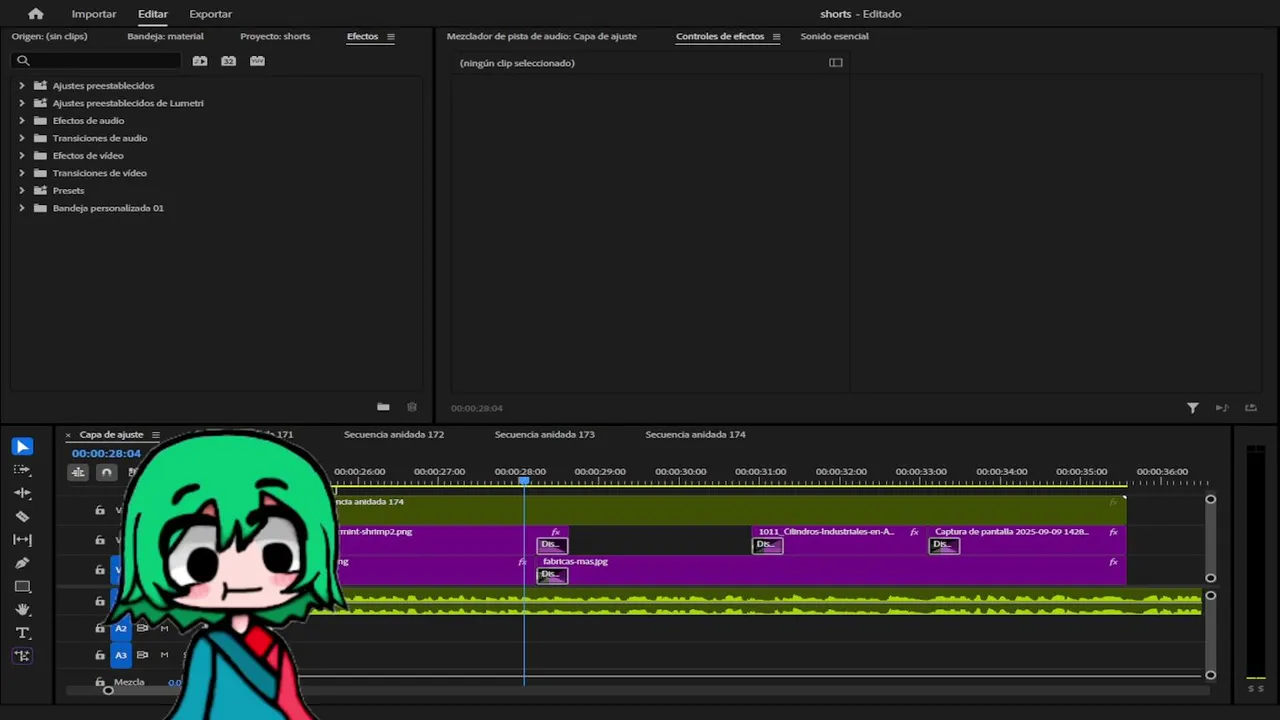
Task: Click the magnifier icon in Effects search
Action: [23, 61]
